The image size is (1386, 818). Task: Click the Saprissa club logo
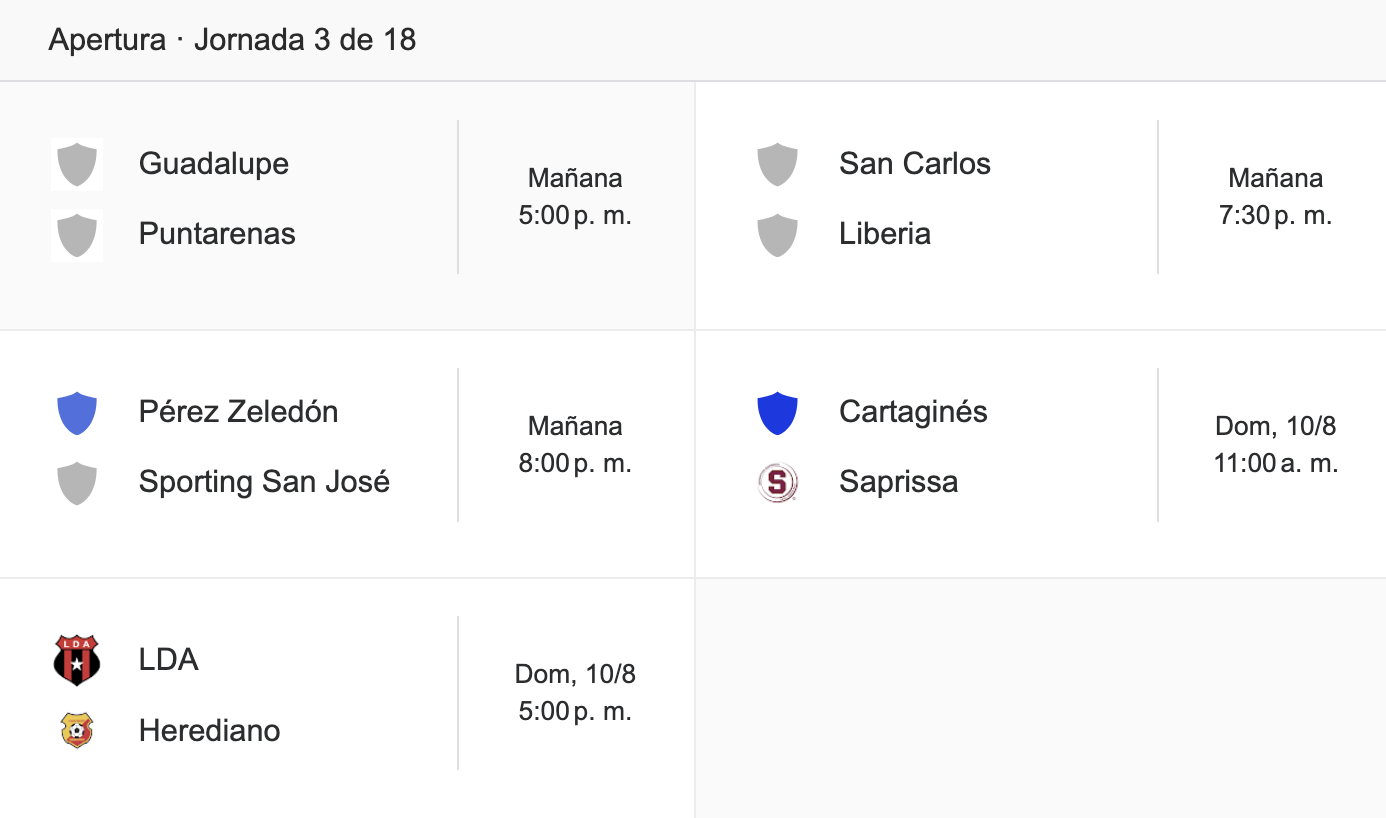click(777, 483)
